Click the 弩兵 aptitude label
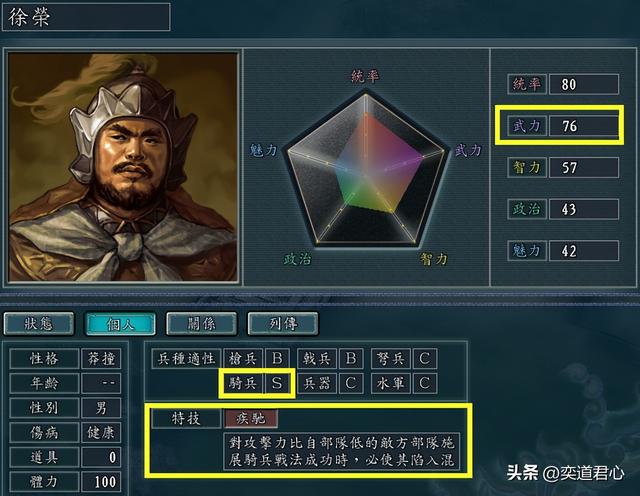640x496 pixels. pyautogui.click(x=391, y=358)
